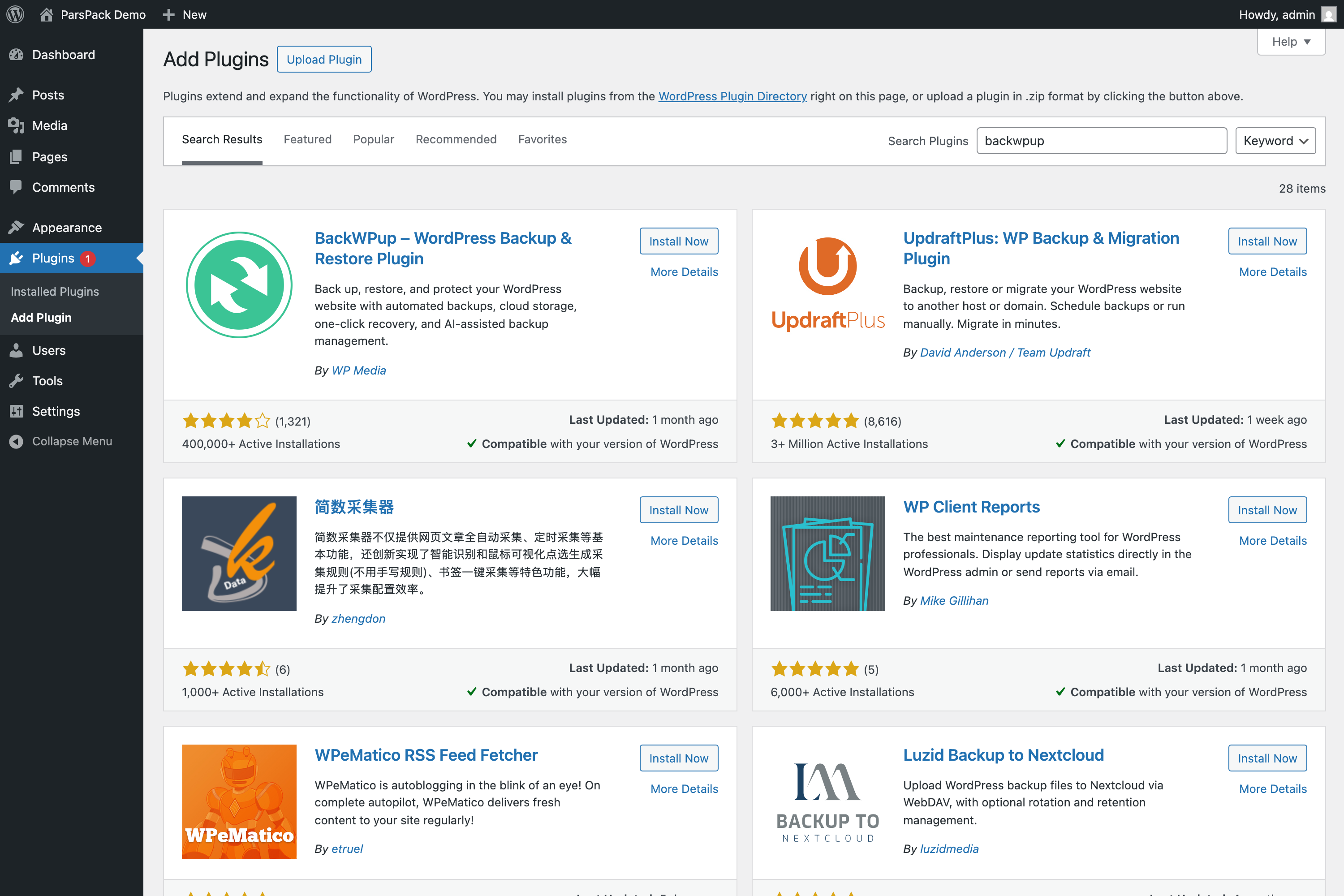Open author link etruel
This screenshot has height=896, width=1344.
(x=348, y=849)
